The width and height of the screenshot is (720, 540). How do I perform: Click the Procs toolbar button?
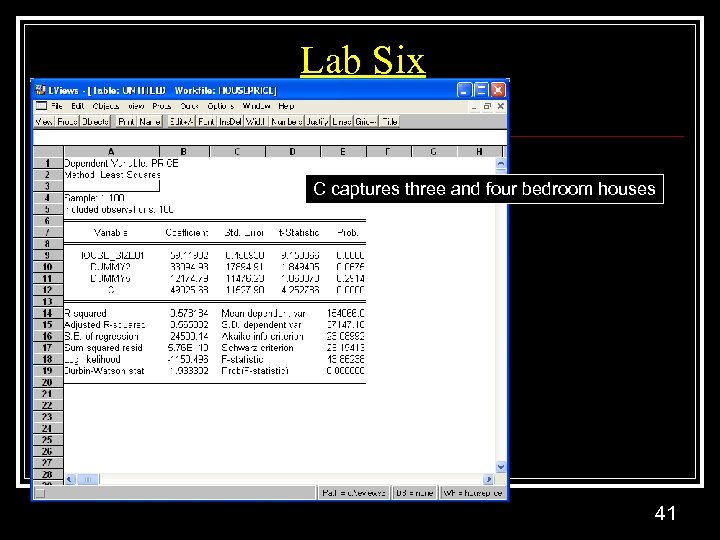tap(68, 122)
